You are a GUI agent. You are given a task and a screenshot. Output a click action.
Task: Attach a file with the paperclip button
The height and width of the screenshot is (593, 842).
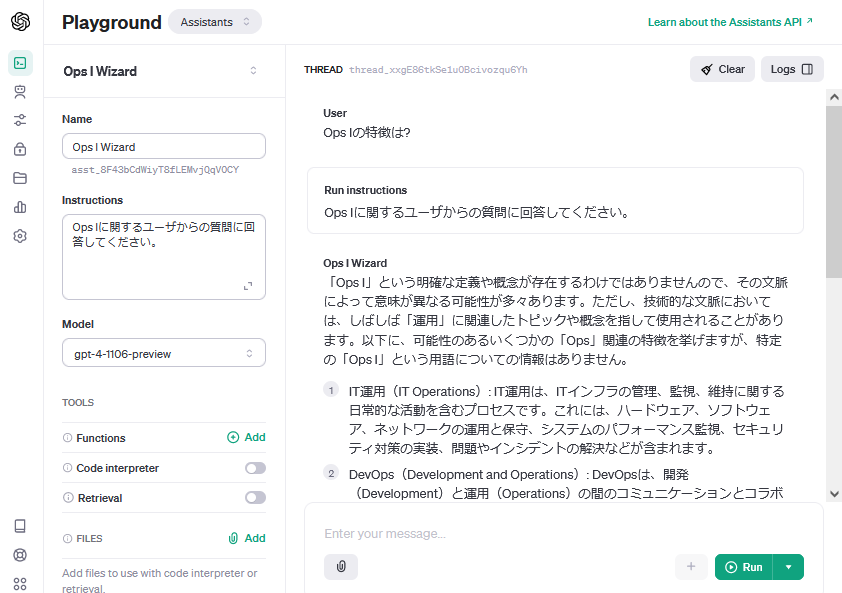341,567
